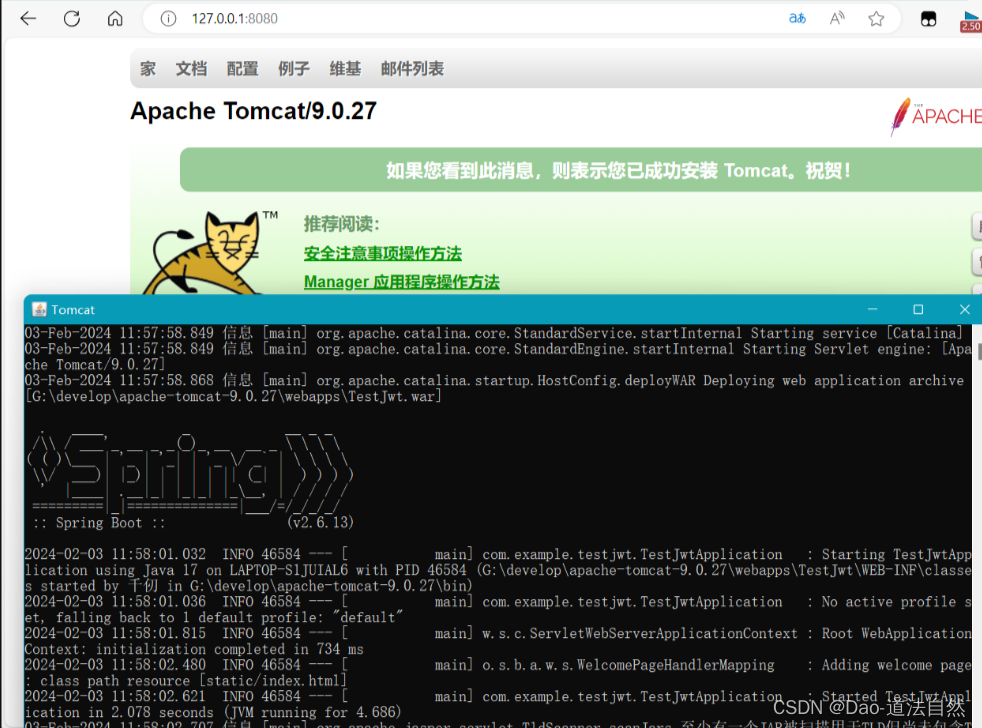Open the translate page icon
The image size is (982, 728).
pyautogui.click(x=797, y=19)
